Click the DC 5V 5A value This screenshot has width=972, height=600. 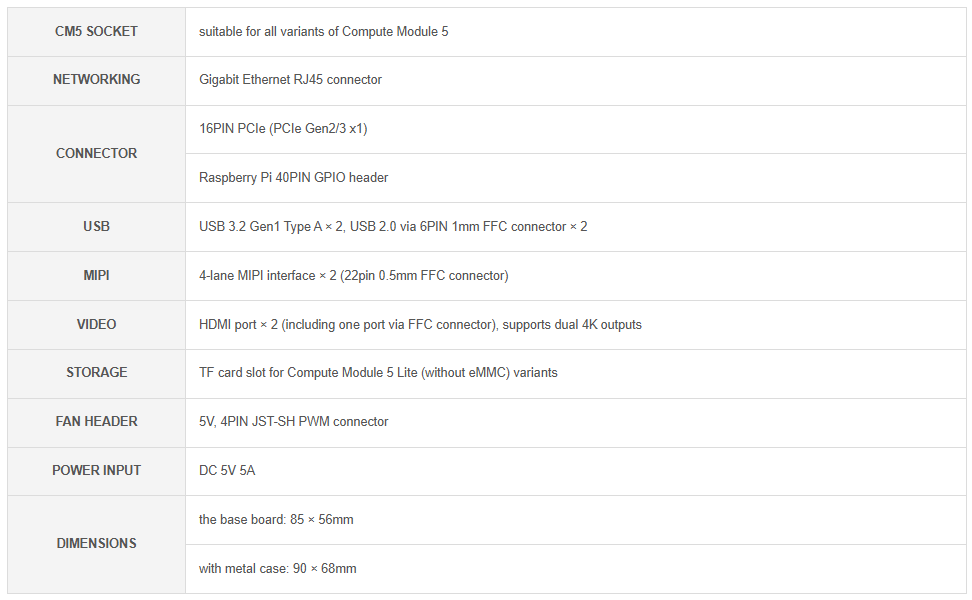click(x=227, y=470)
